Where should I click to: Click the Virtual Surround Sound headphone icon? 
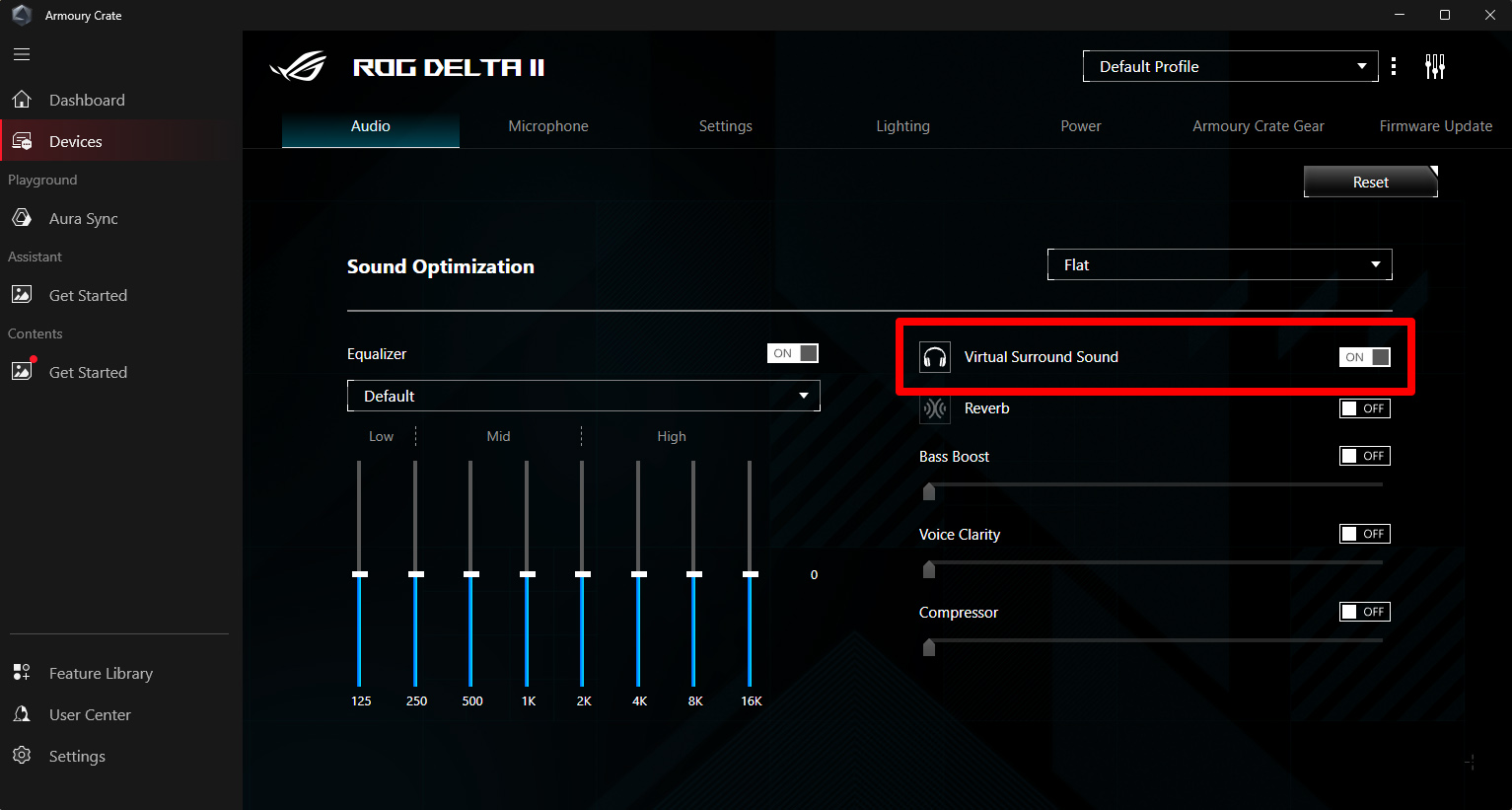pyautogui.click(x=934, y=357)
